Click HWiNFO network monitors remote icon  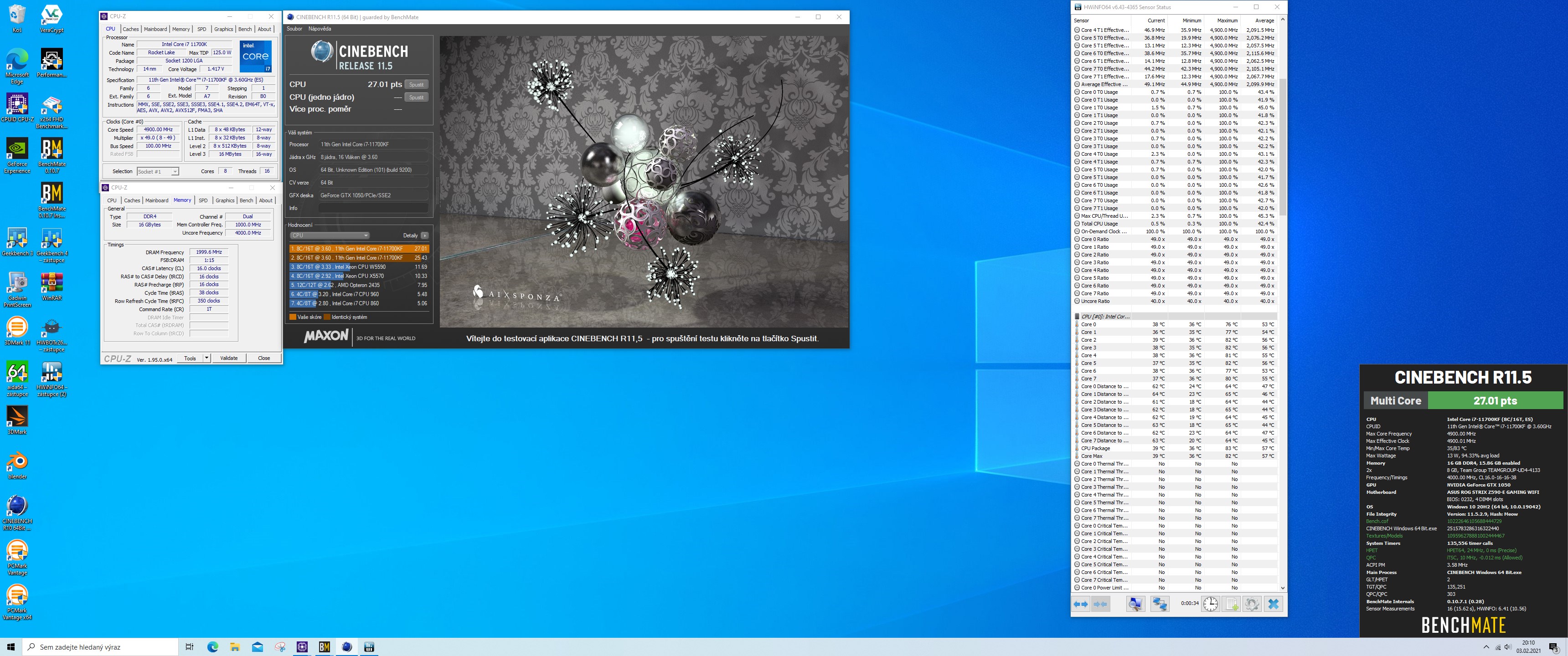click(x=1160, y=604)
